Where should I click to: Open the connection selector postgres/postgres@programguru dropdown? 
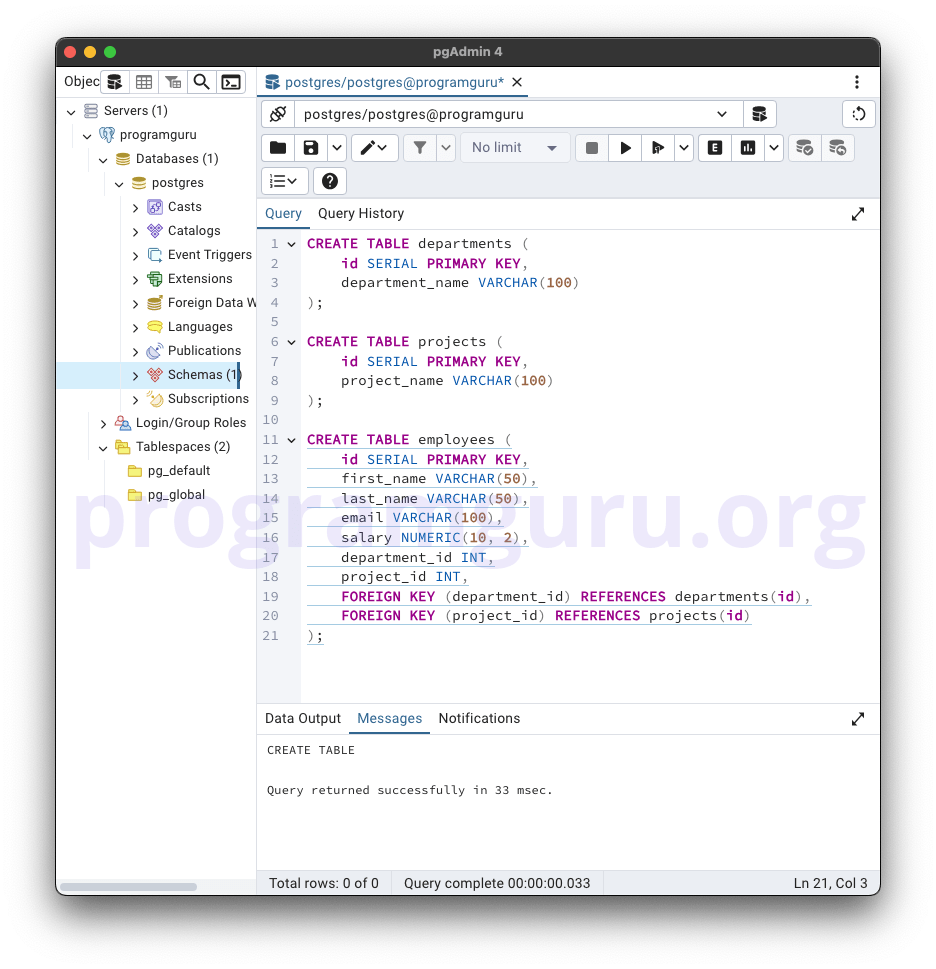(519, 114)
